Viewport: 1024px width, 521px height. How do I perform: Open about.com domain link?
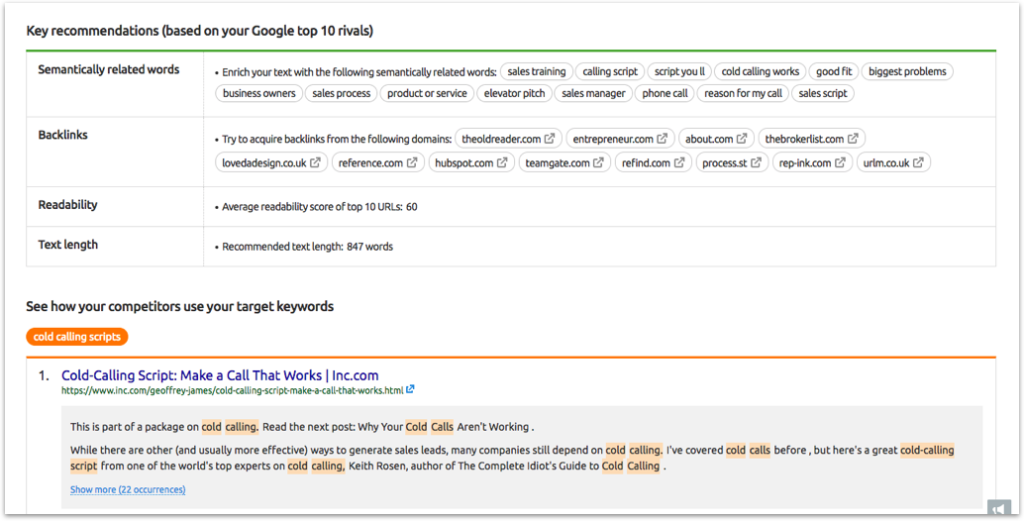click(709, 139)
